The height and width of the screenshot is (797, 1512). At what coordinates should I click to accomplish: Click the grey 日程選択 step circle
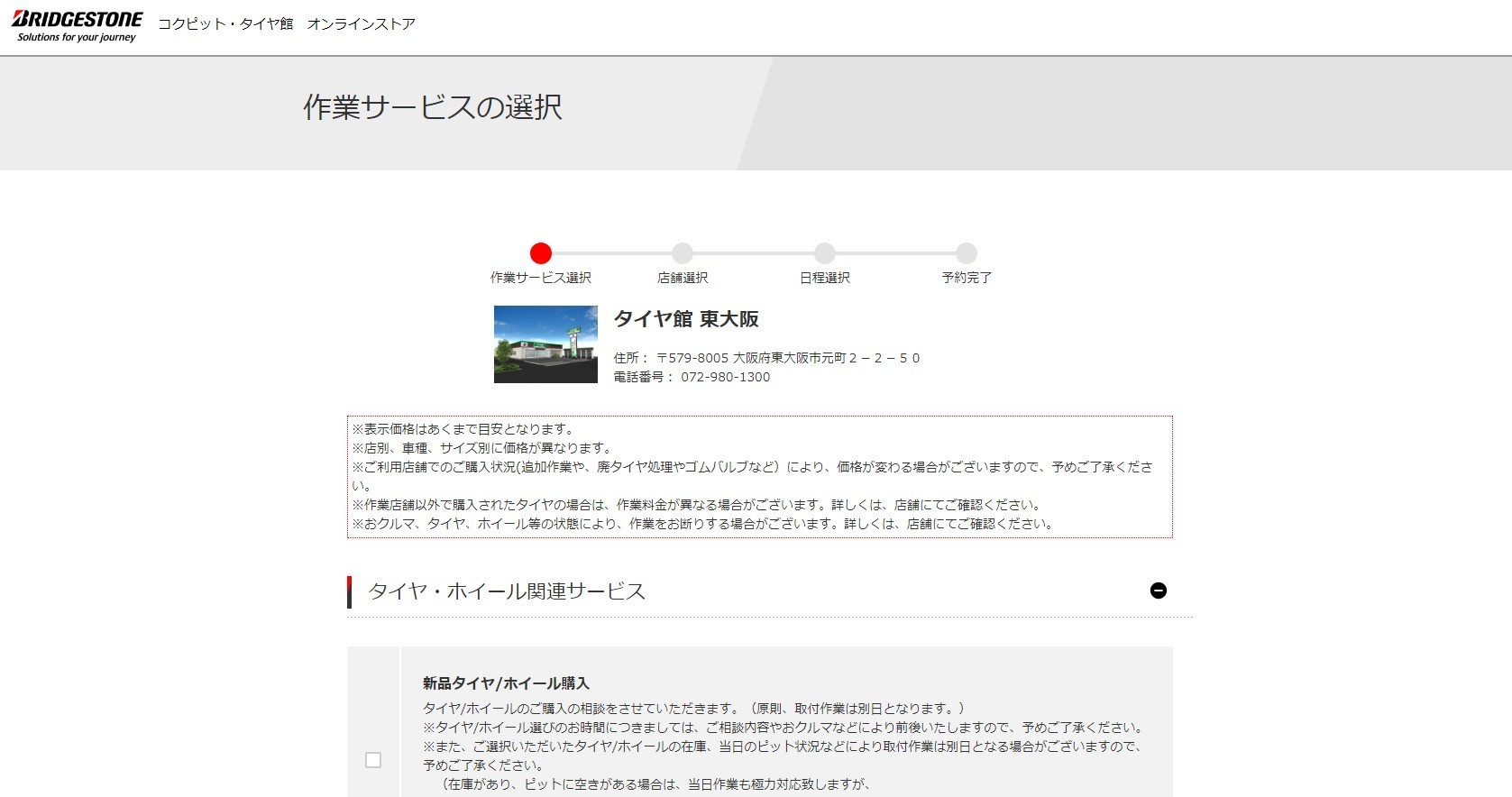point(825,253)
